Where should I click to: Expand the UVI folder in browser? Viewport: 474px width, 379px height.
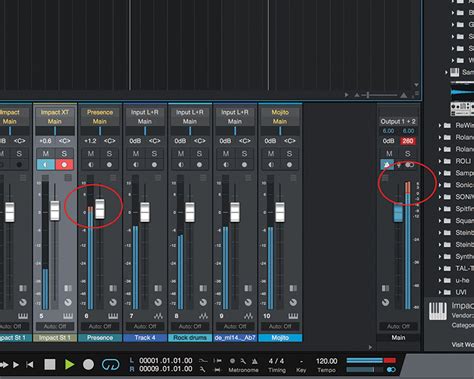pos(440,292)
